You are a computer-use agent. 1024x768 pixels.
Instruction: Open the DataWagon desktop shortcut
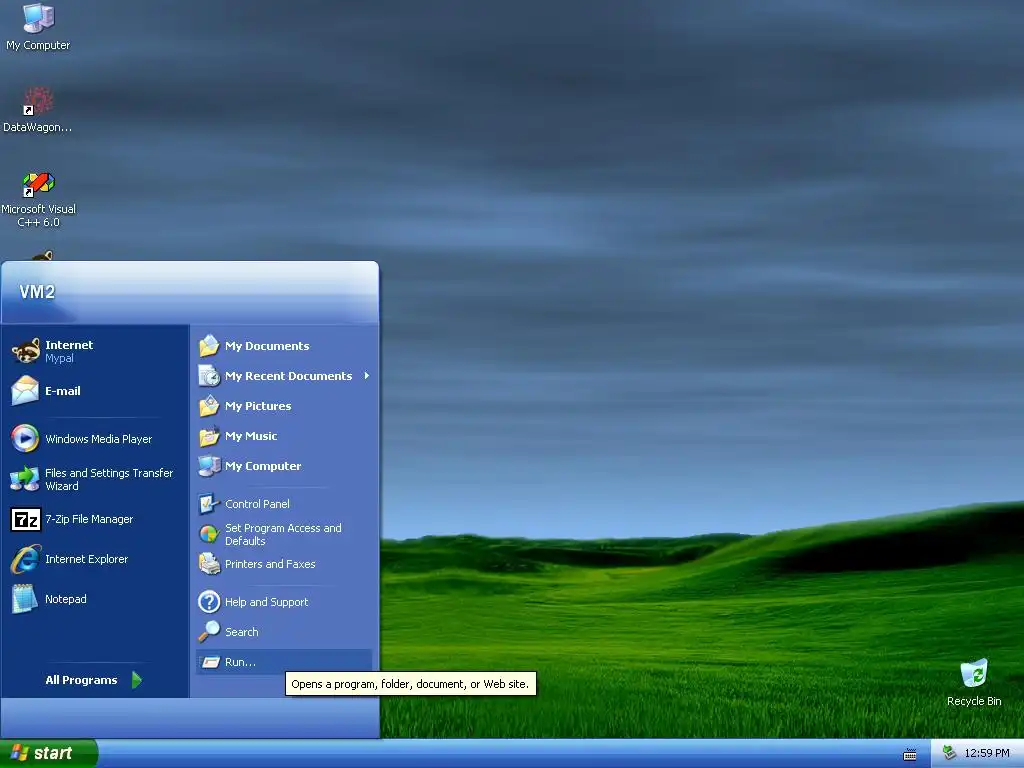[38, 110]
